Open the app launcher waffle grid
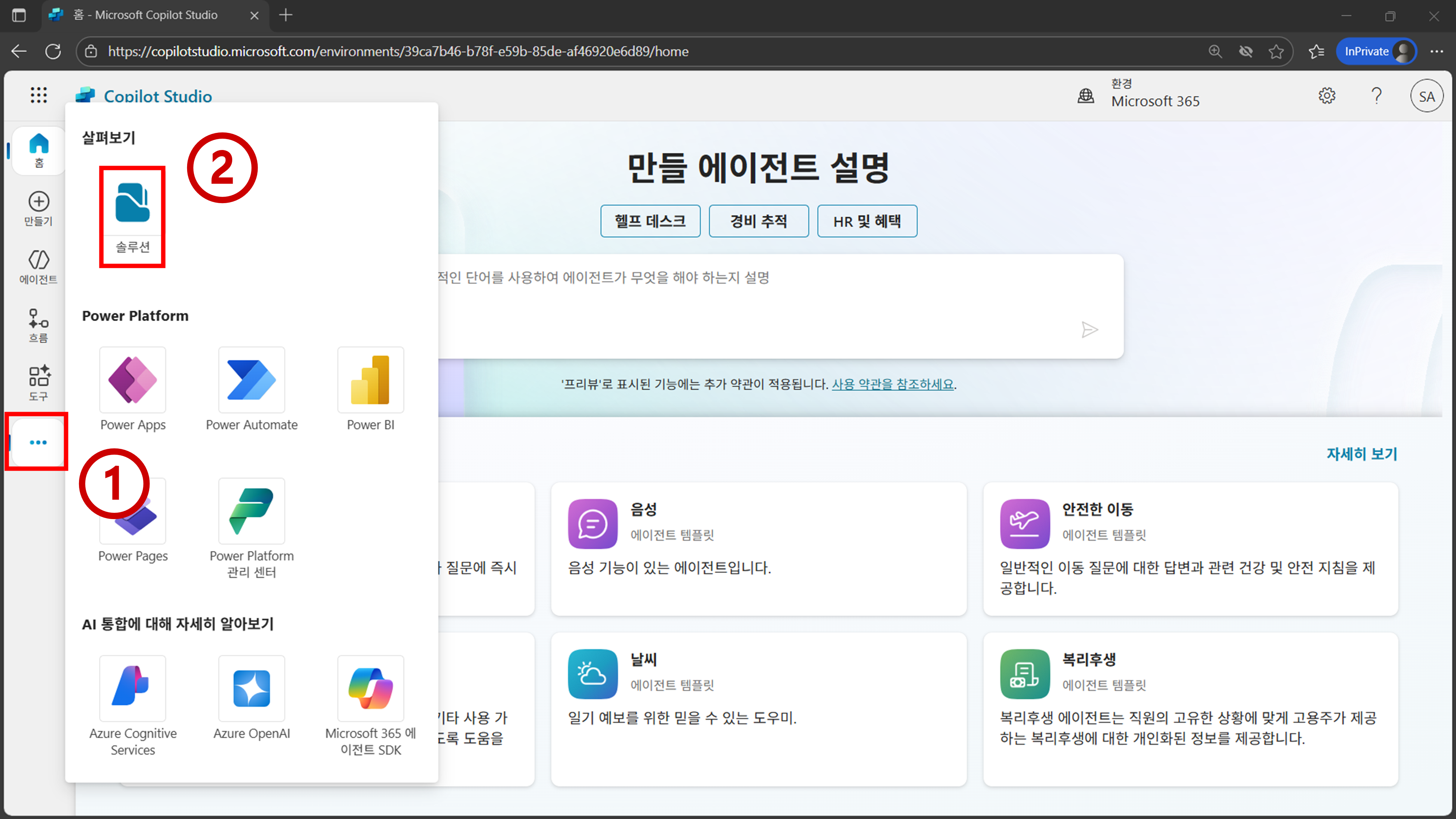1456x819 pixels. pos(39,95)
